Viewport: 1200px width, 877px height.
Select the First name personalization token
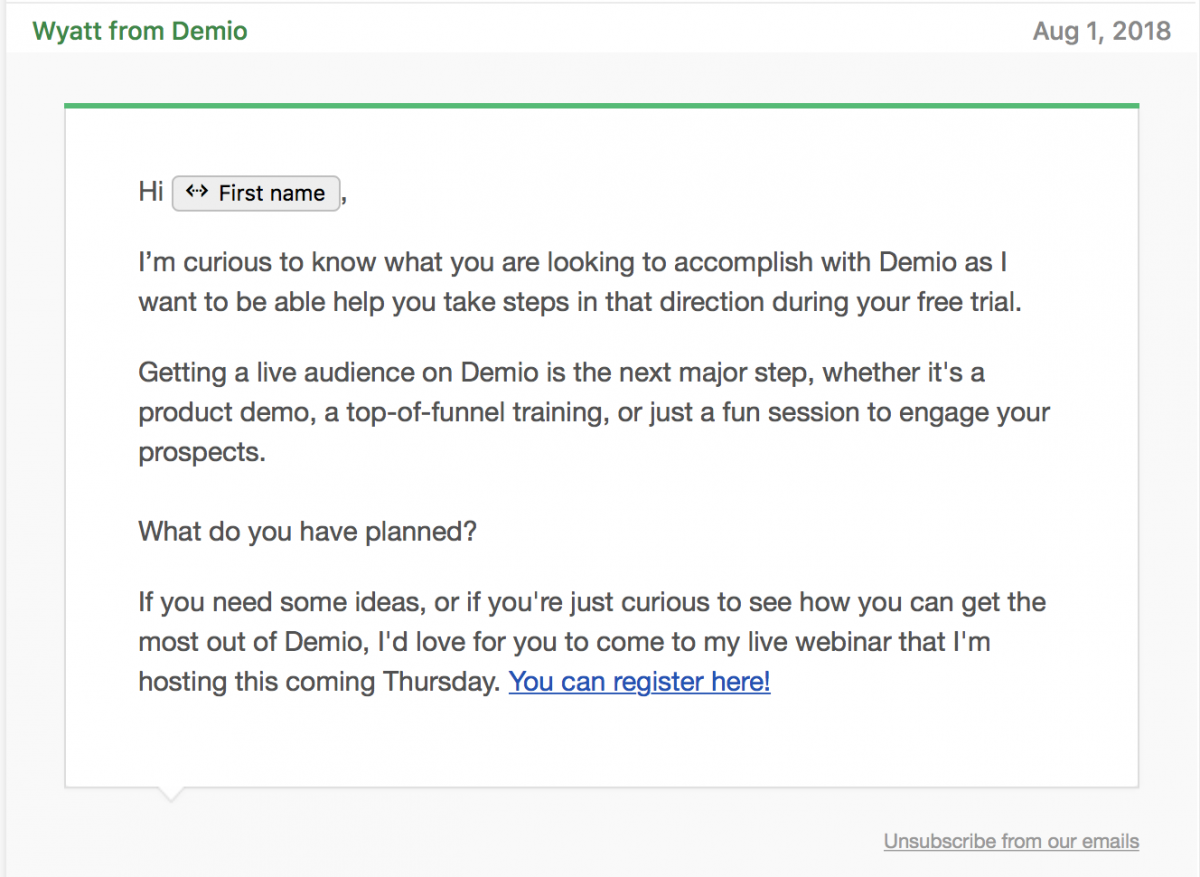tap(256, 192)
